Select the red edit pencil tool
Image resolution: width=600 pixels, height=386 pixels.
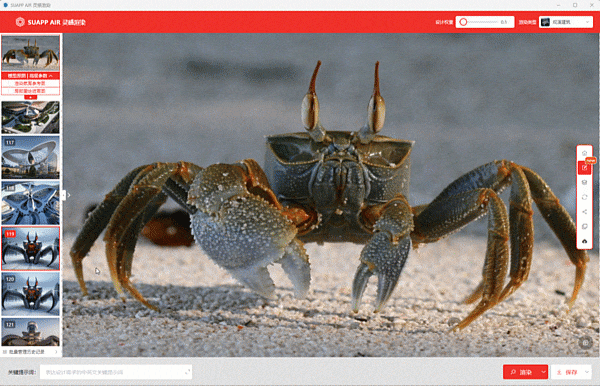[584, 168]
